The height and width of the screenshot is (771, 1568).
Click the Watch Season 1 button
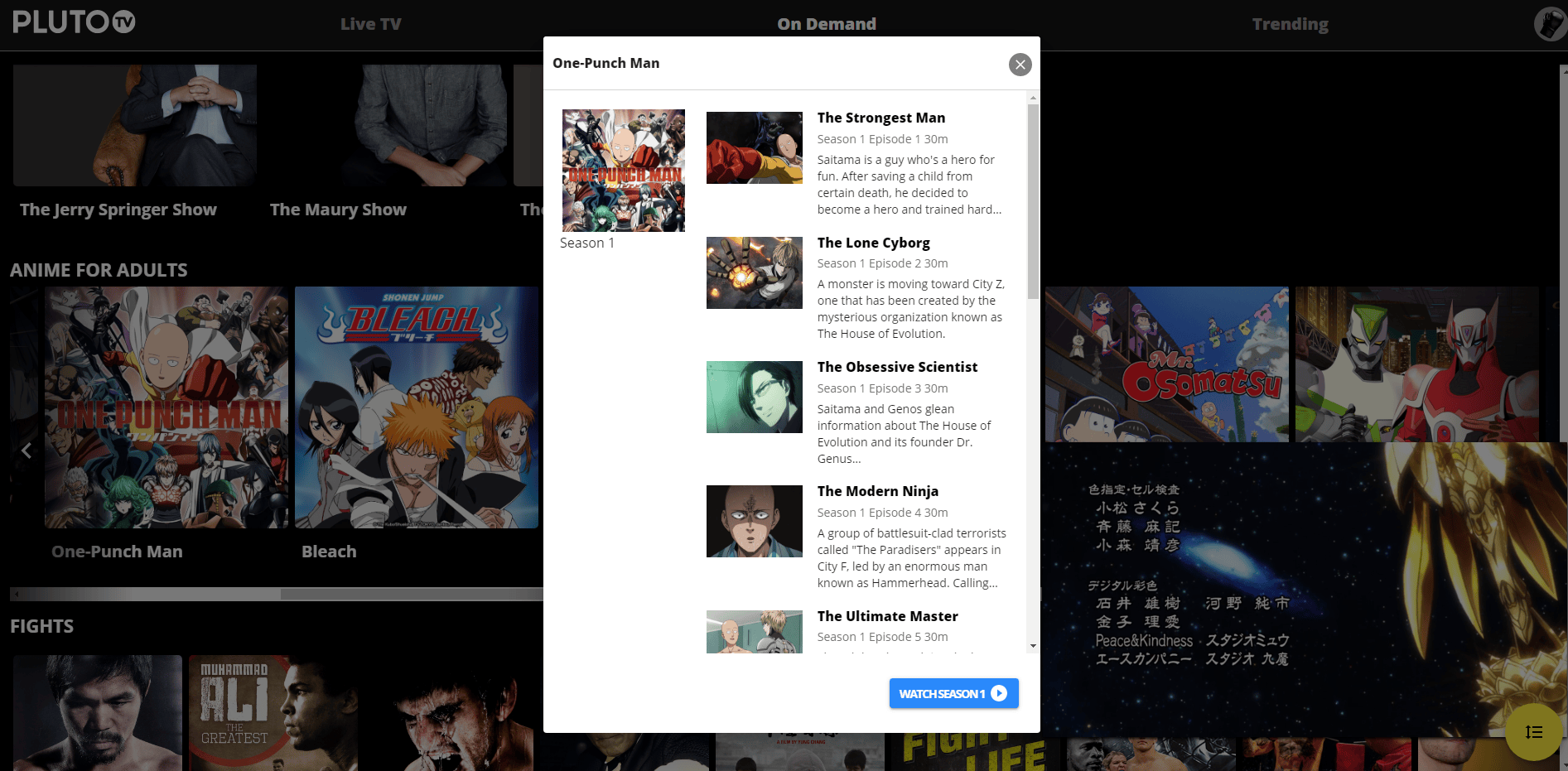pyautogui.click(x=953, y=693)
